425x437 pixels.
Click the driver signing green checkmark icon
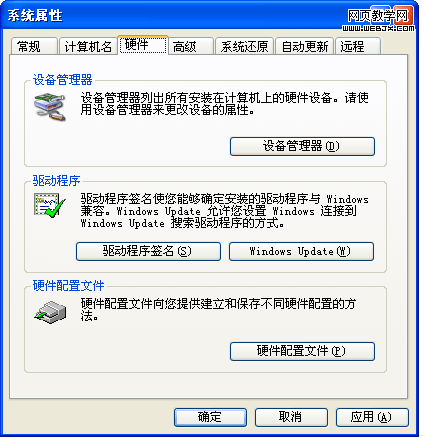pos(50,206)
